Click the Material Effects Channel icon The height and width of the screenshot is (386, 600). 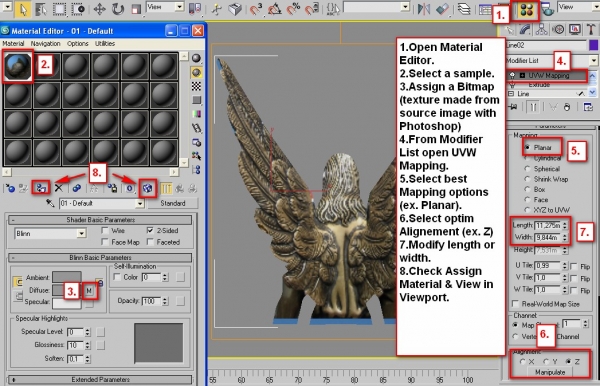[x=130, y=188]
